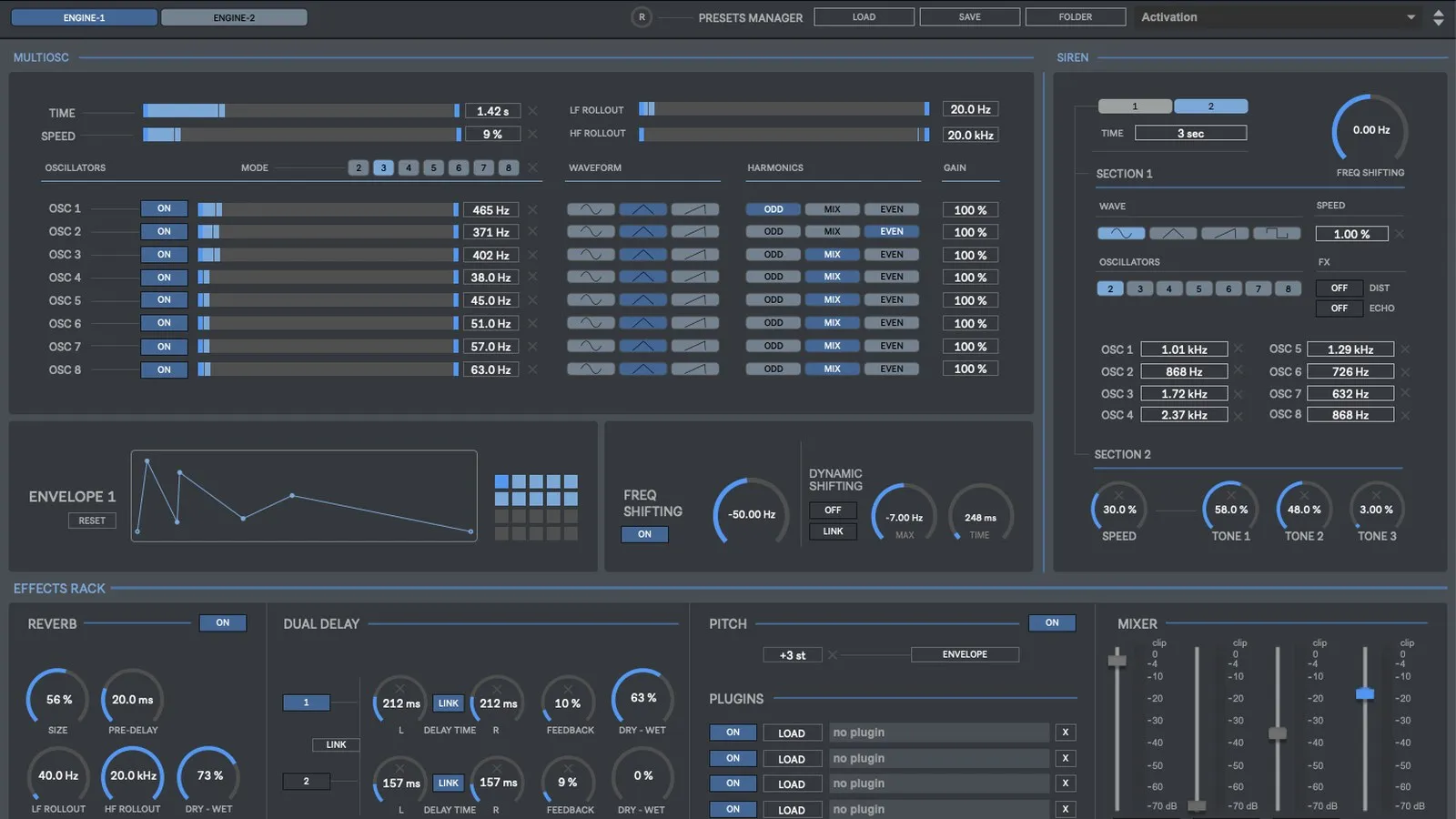Enable the ECHO effect in Siren FX
The width and height of the screenshot is (1456, 819).
click(1340, 308)
